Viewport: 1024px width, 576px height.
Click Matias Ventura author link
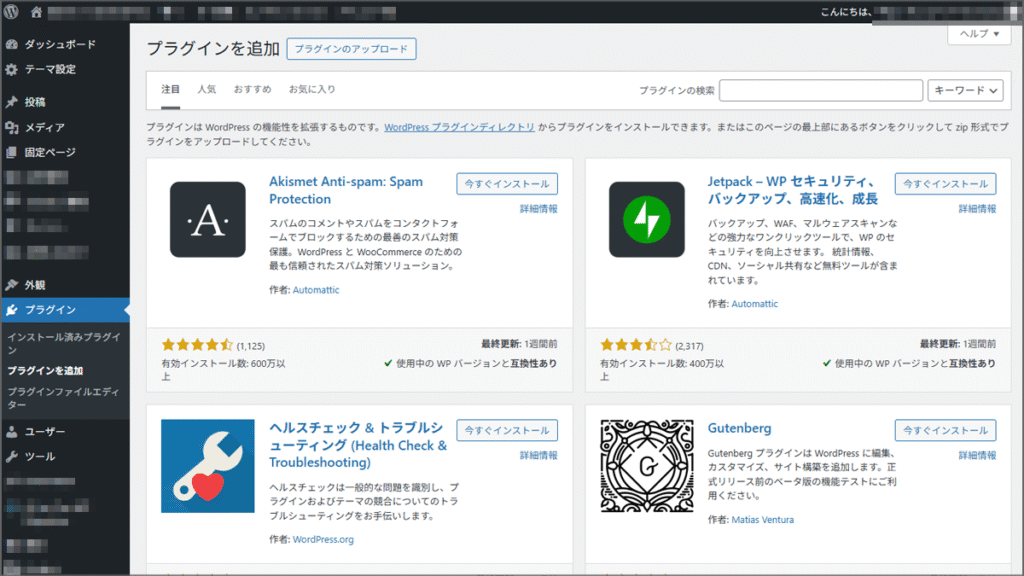pos(763,520)
